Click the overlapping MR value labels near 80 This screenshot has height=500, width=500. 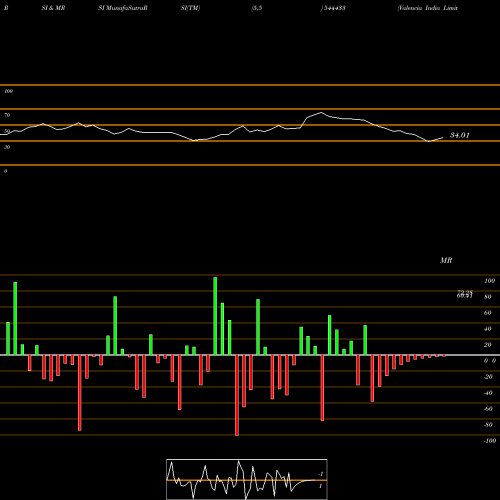465,294
